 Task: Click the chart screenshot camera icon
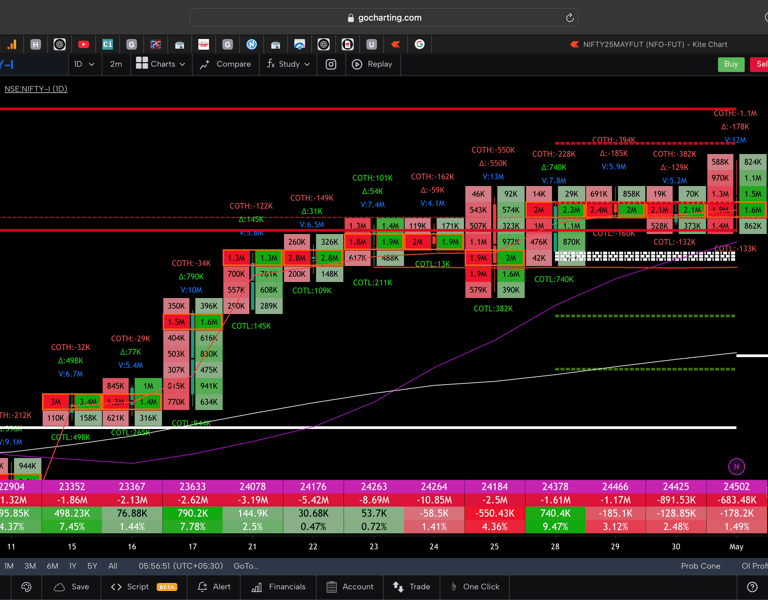[331, 64]
